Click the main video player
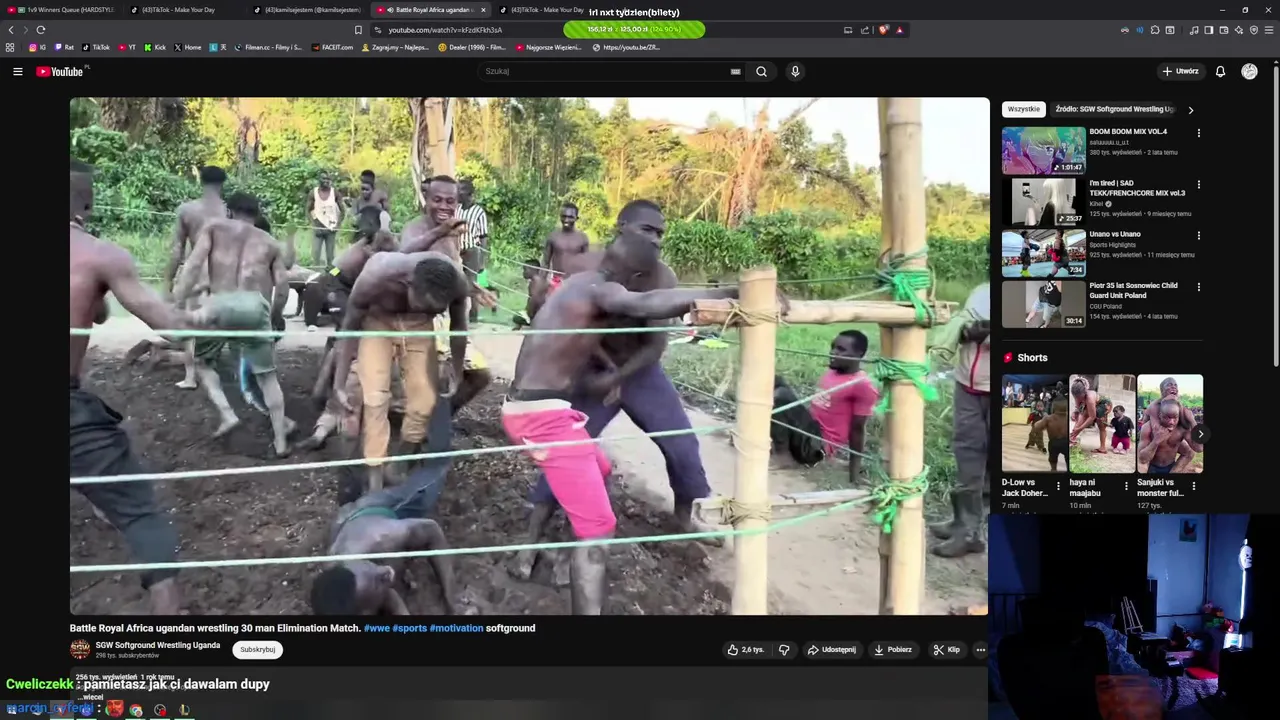 pyautogui.click(x=529, y=356)
